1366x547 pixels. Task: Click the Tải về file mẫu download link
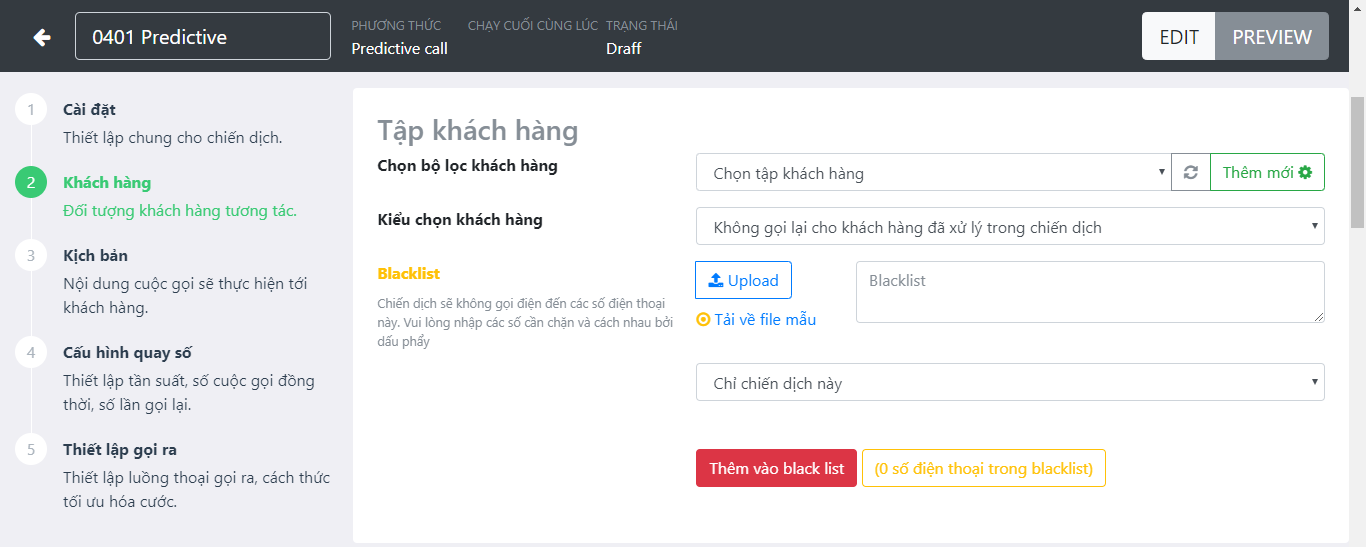[x=756, y=319]
